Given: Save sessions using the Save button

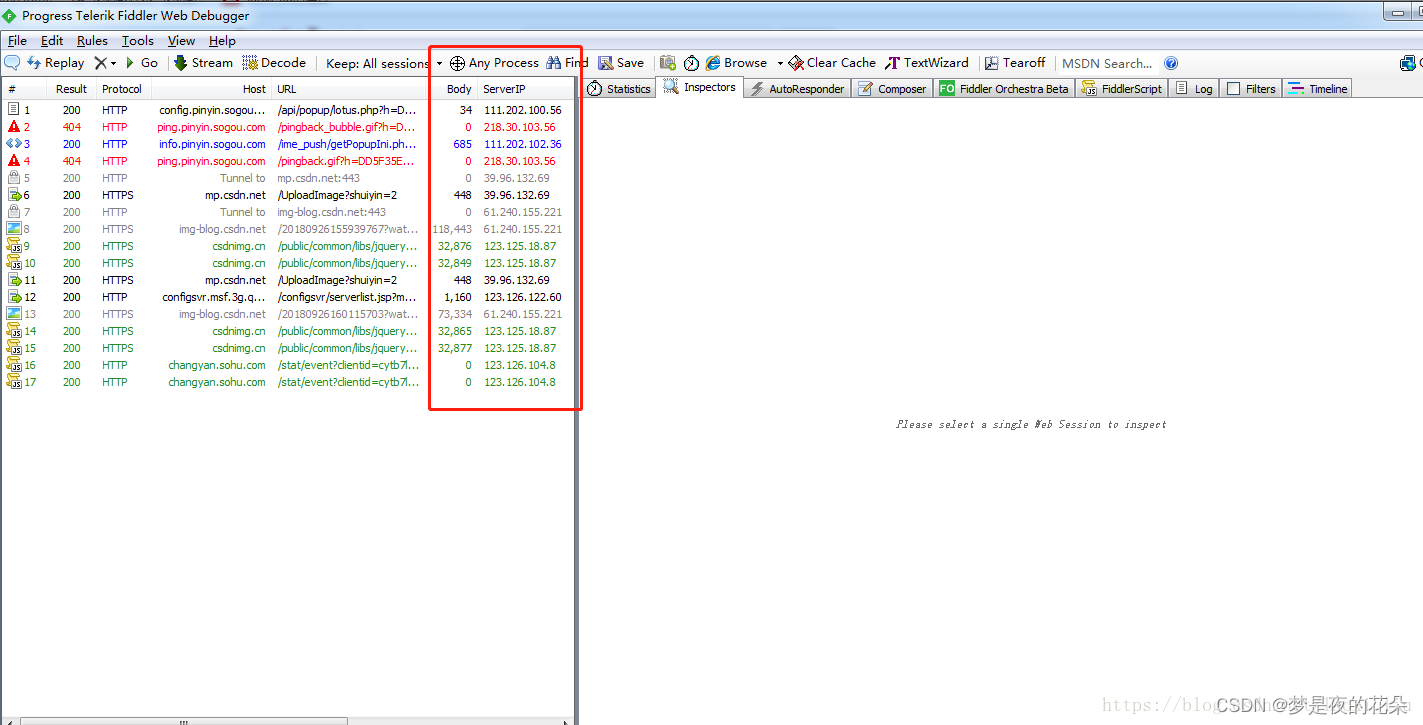Looking at the screenshot, I should click(621, 63).
